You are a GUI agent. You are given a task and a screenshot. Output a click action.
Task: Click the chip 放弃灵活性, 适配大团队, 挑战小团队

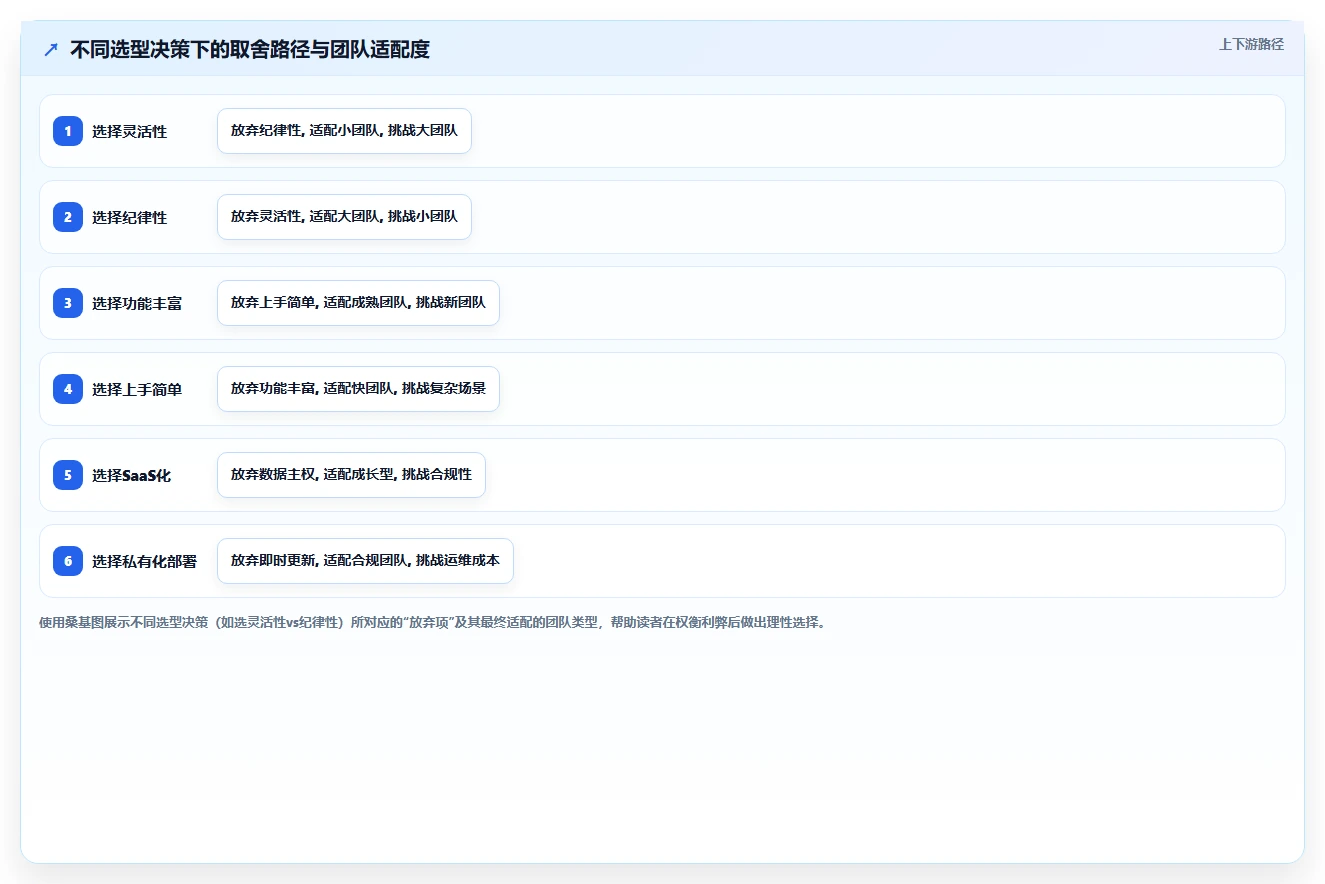tap(344, 217)
